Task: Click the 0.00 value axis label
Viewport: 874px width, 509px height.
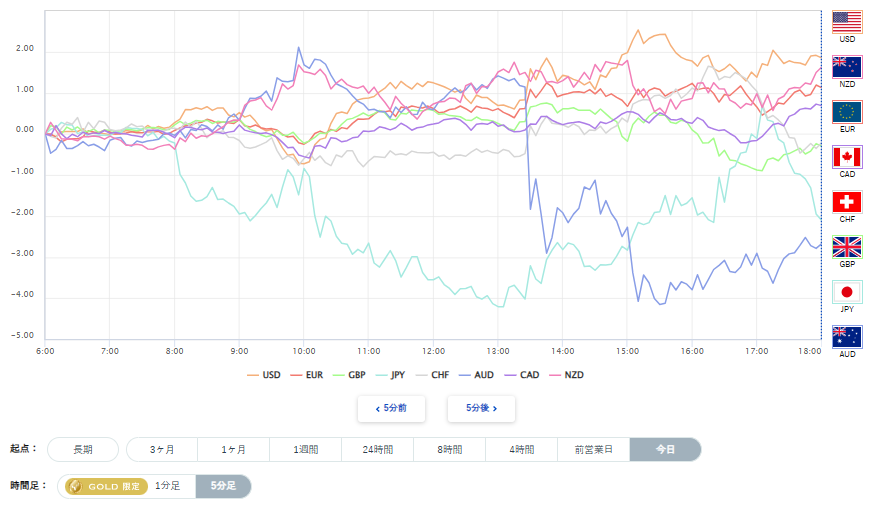Action: (25, 130)
